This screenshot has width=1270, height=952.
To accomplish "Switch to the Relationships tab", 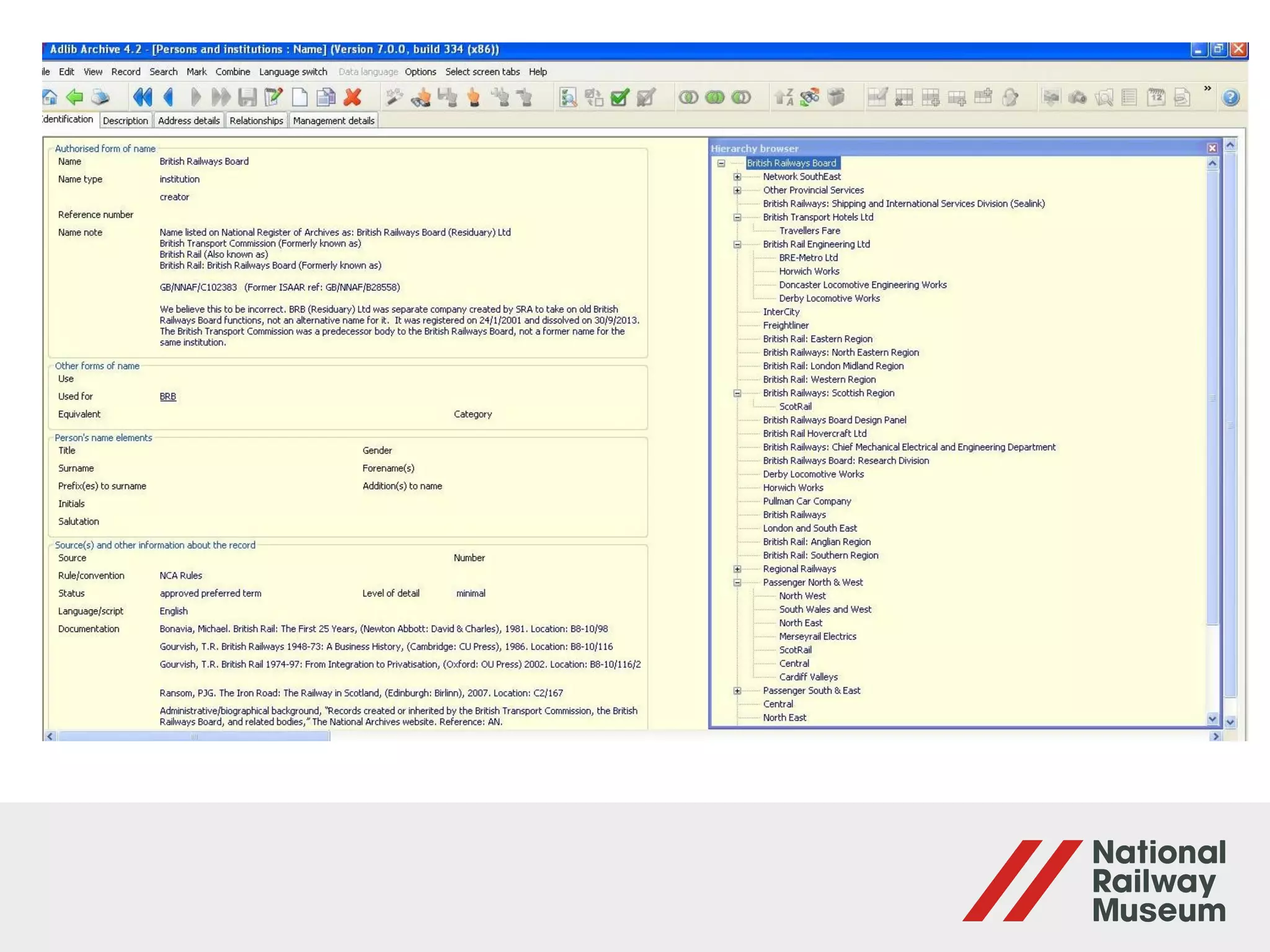I will tap(256, 121).
